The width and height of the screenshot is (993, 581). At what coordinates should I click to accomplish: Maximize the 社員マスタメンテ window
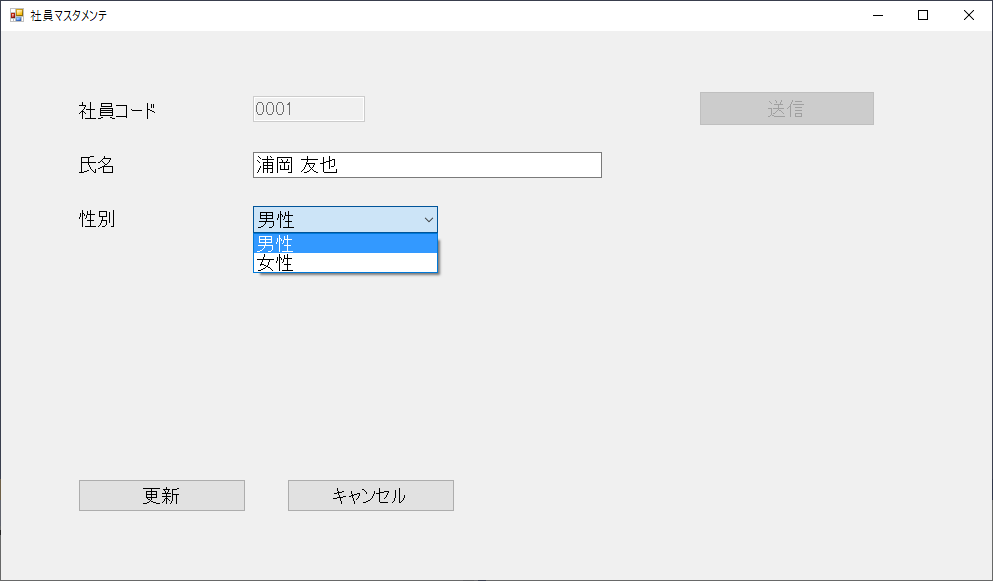[923, 15]
